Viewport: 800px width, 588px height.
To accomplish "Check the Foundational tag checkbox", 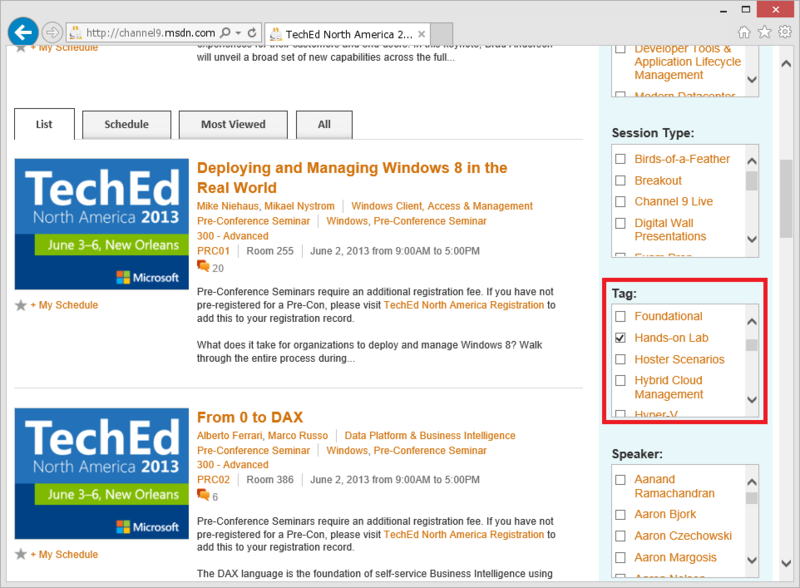I will click(x=620, y=316).
